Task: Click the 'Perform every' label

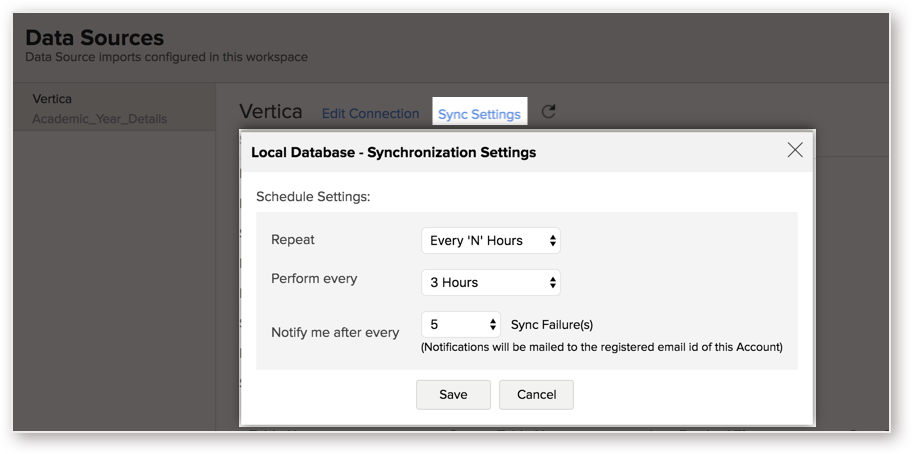Action: tap(314, 278)
